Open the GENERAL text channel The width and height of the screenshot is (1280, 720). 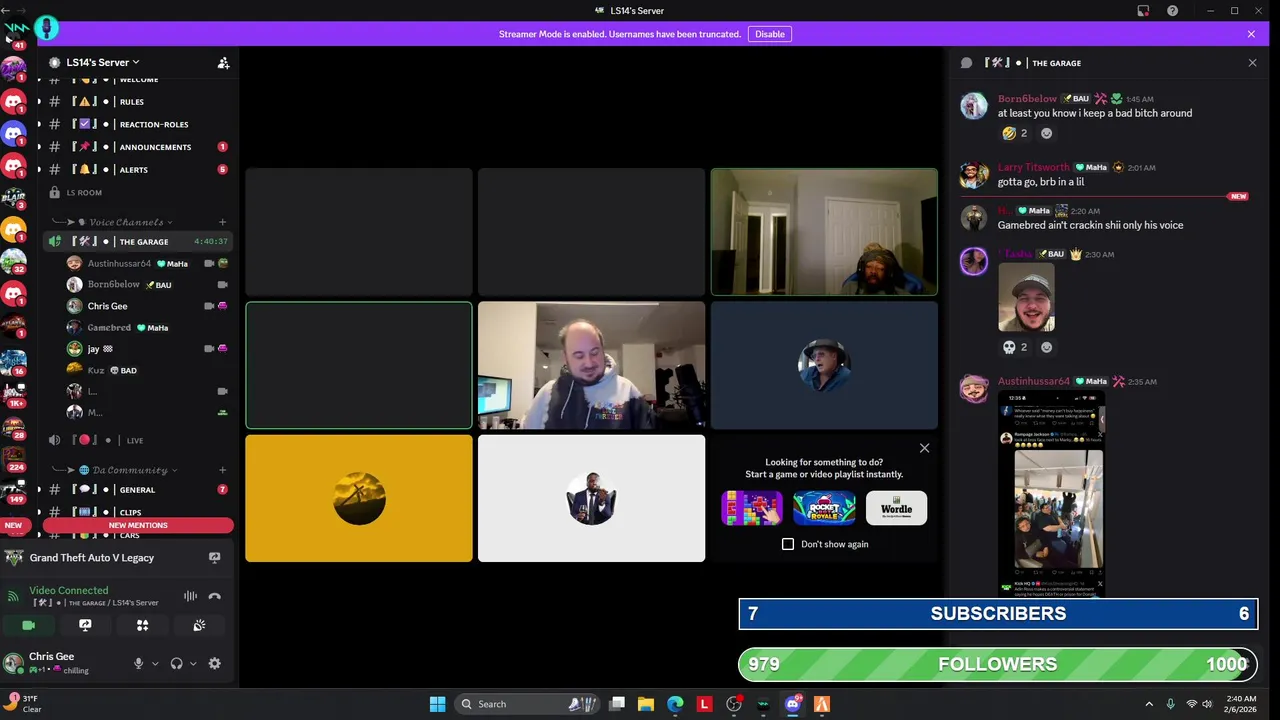(x=138, y=490)
